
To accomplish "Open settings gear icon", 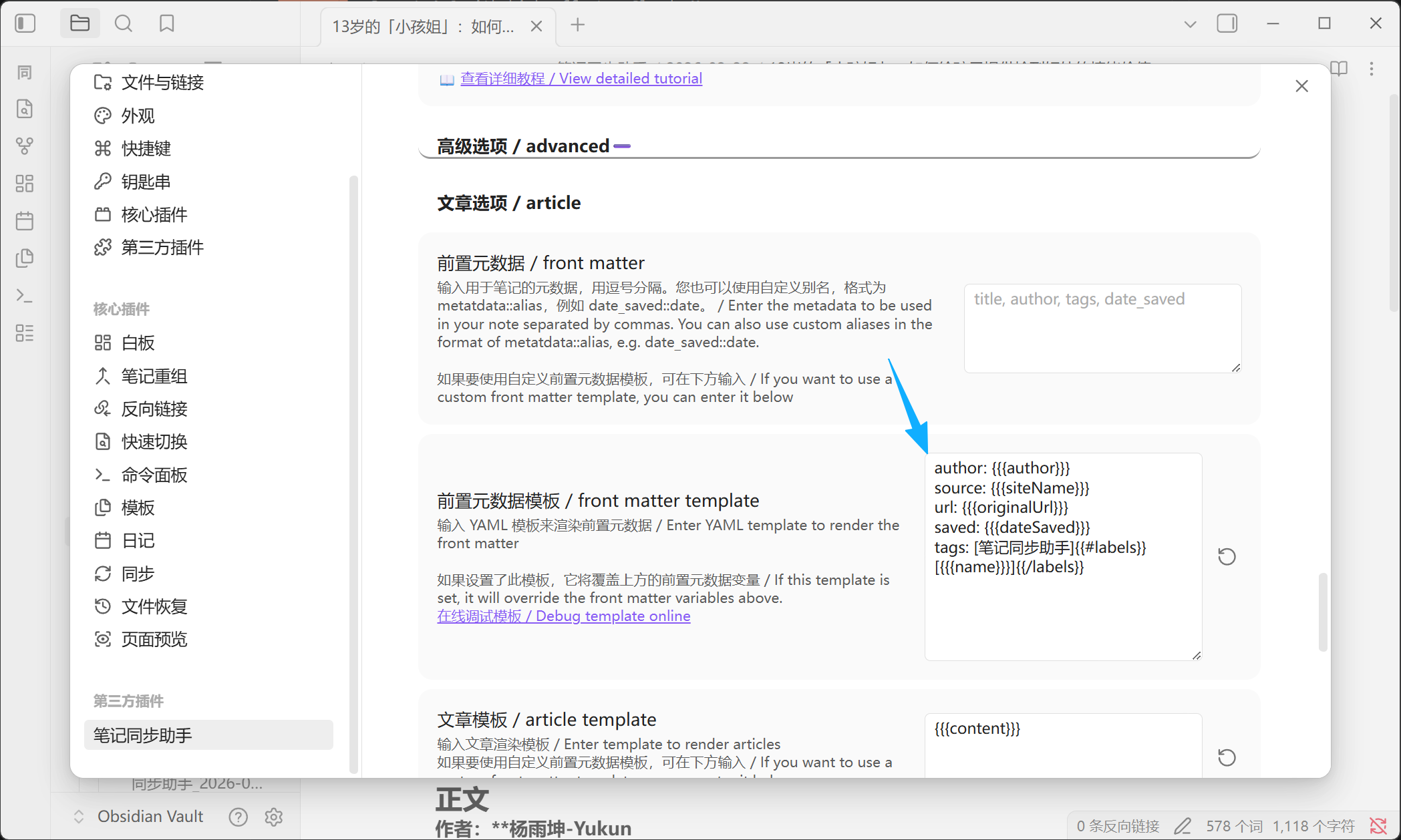I will [274, 817].
